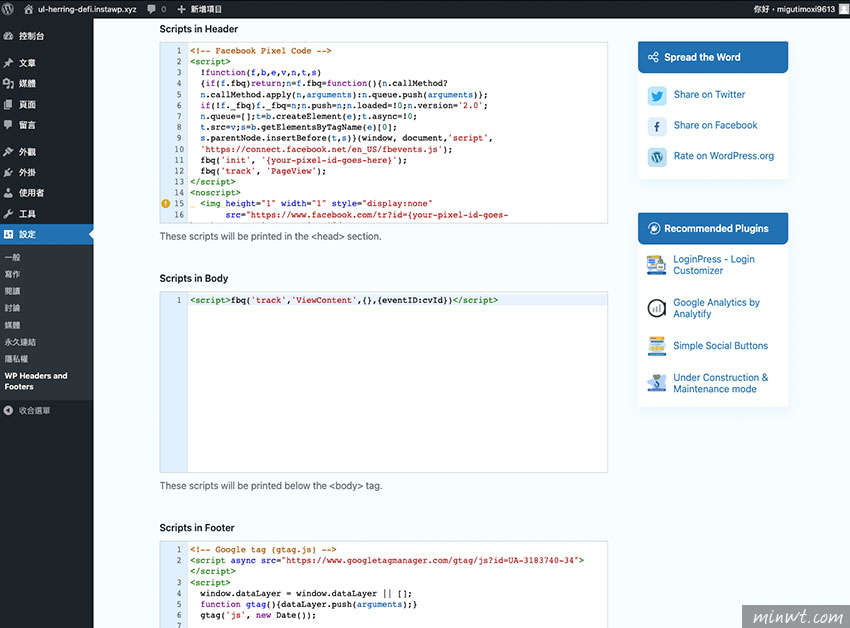Open 媒體 media settings submenu
The width and height of the screenshot is (850, 628).
12,325
